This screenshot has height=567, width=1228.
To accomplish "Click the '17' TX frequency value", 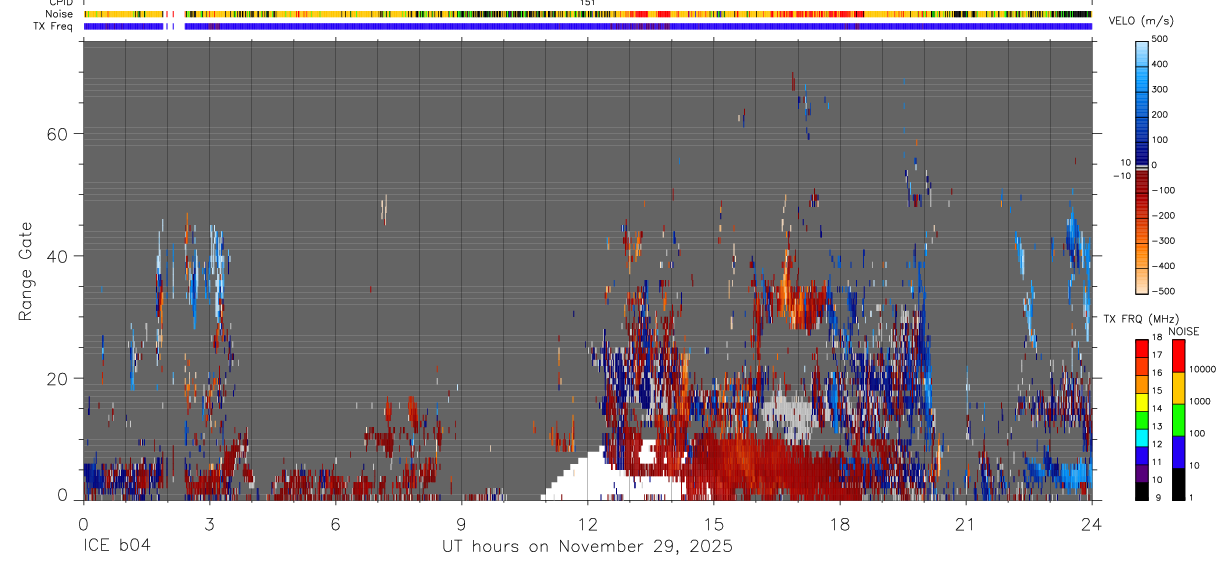I will coord(1157,355).
